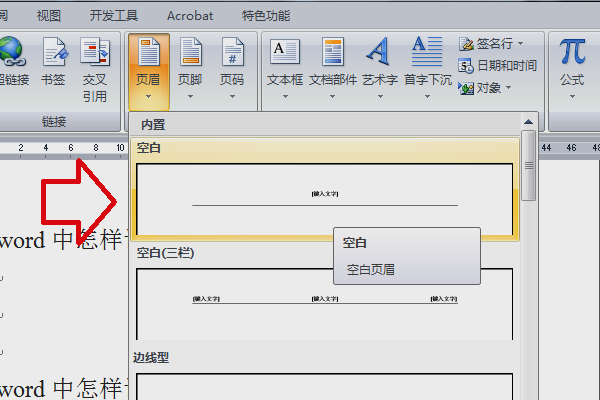
Task: Expand the 文档部件 dropdown arrow
Action: (x=333, y=96)
